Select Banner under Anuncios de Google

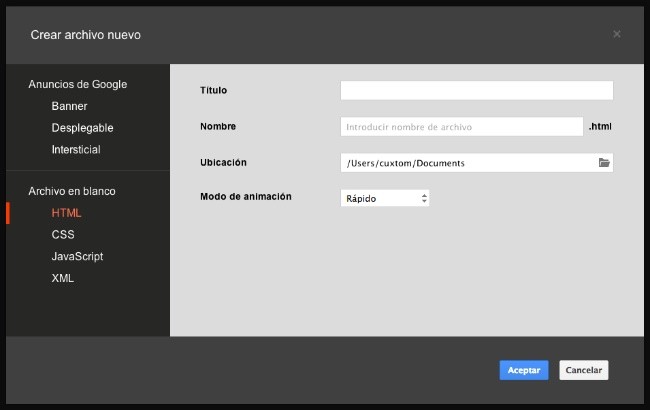tap(69, 106)
